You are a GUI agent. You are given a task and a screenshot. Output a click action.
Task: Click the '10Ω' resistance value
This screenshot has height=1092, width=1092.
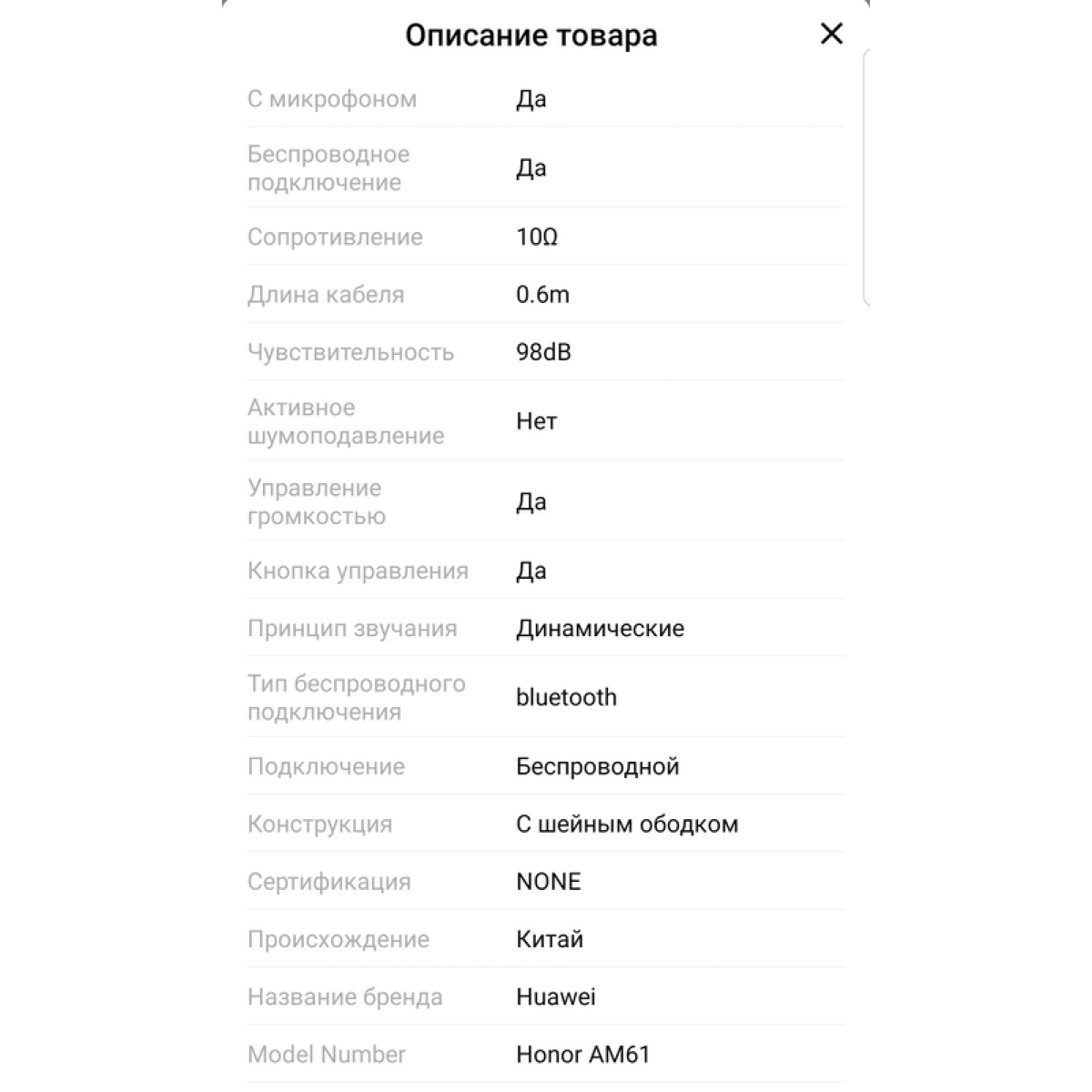pos(537,238)
